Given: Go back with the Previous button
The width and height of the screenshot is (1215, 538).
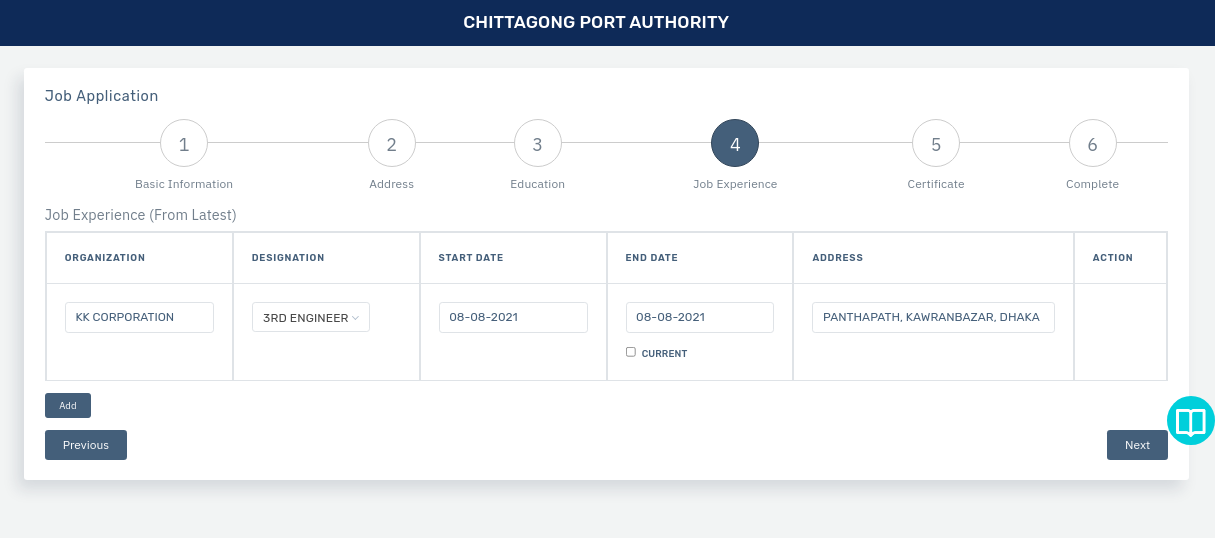Looking at the screenshot, I should tap(86, 445).
